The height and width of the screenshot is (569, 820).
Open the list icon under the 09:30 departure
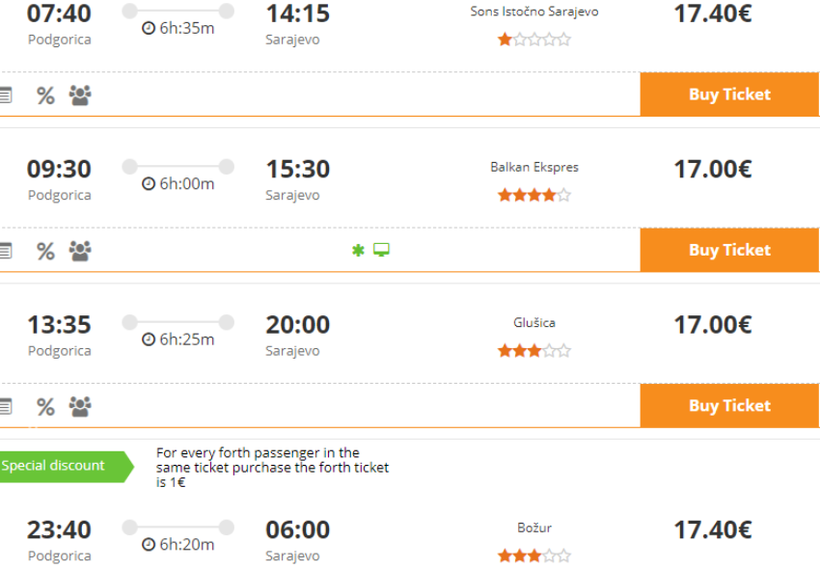pyautogui.click(x=6, y=250)
